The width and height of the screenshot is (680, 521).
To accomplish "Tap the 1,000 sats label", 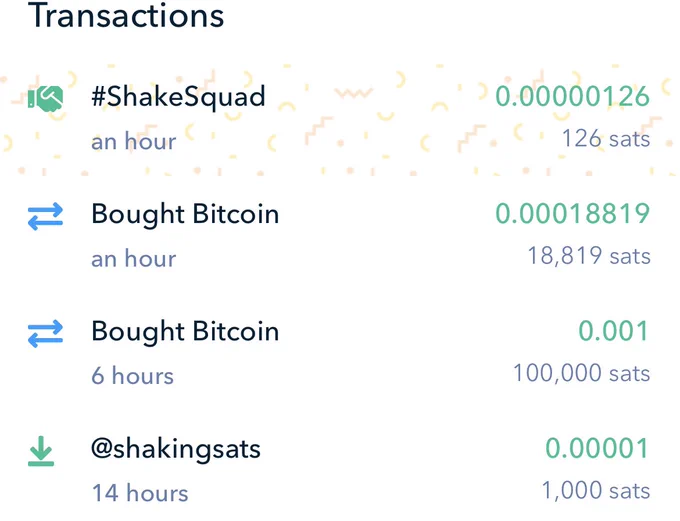I will pyautogui.click(x=596, y=491).
